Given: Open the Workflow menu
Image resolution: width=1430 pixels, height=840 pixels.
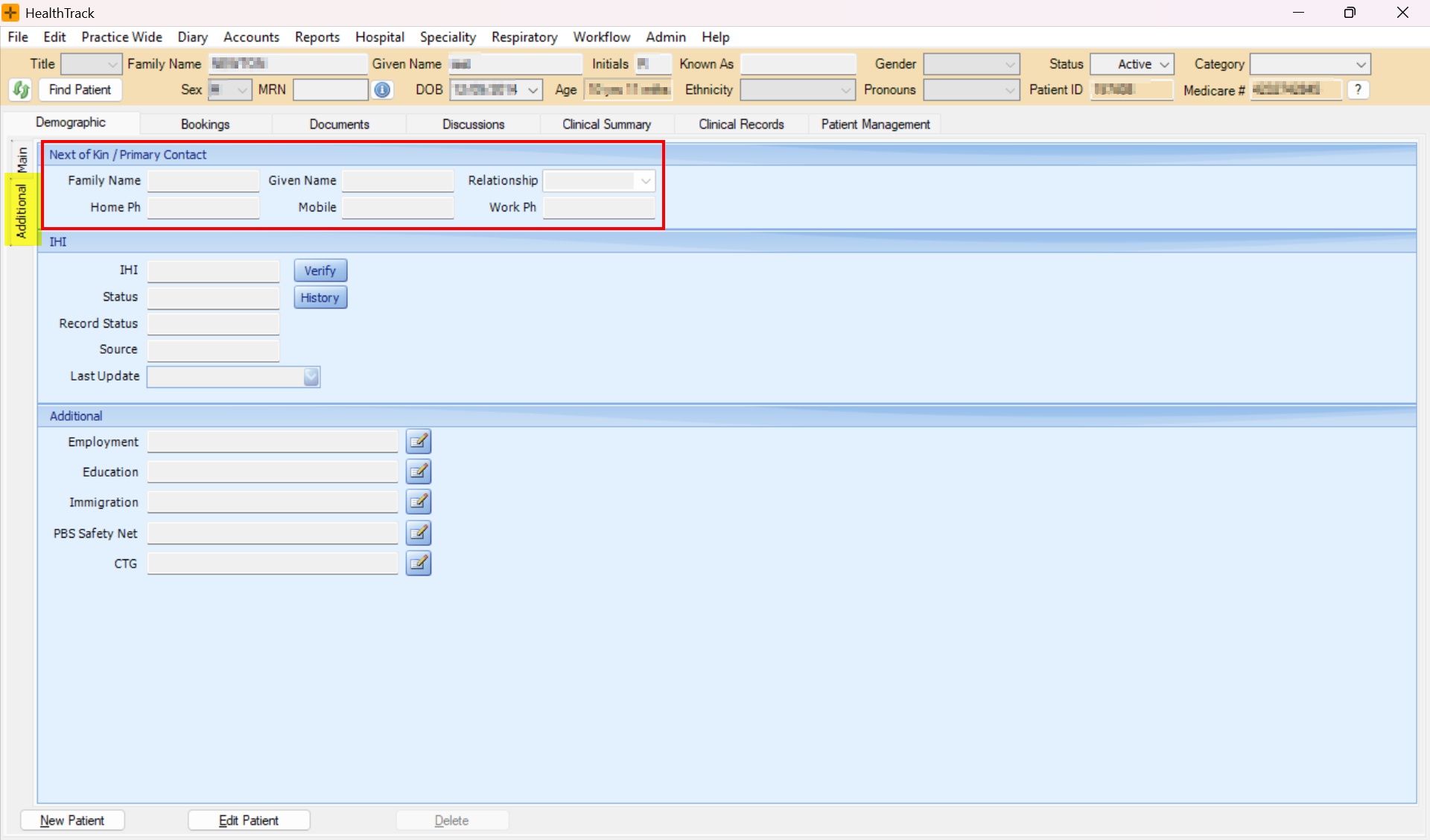Looking at the screenshot, I should pyautogui.click(x=601, y=37).
